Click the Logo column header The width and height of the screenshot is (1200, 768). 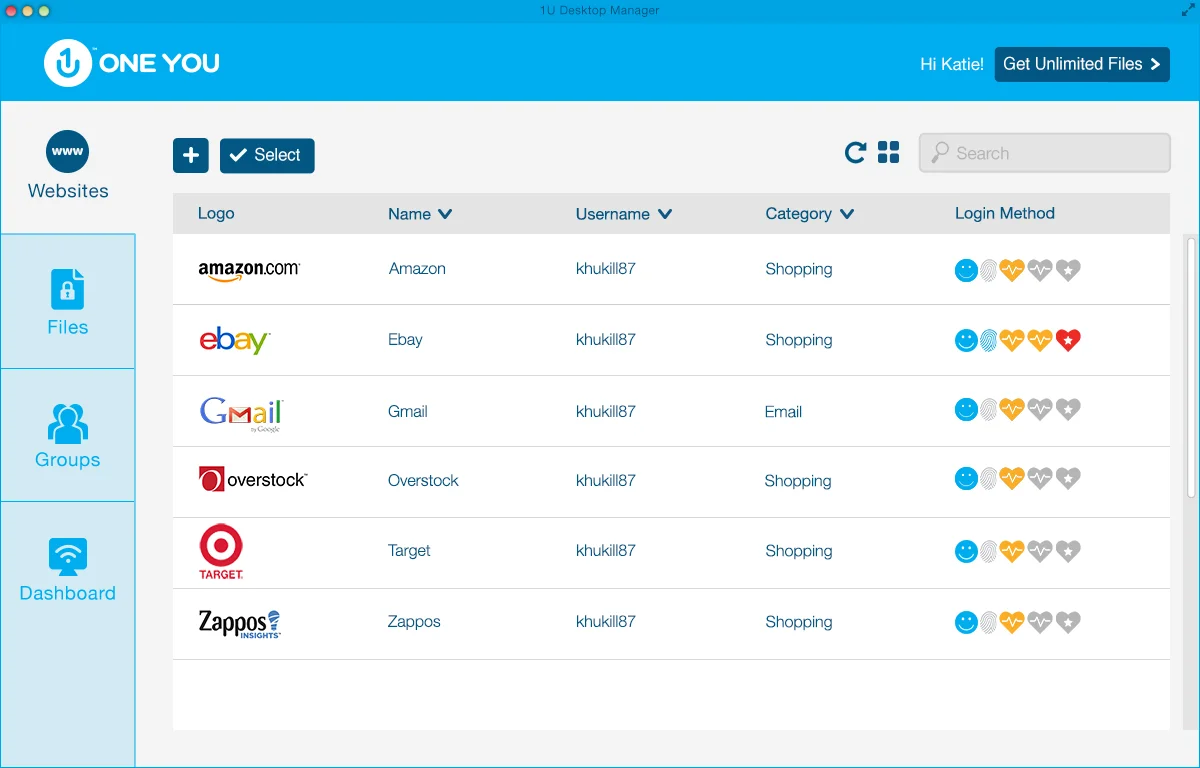coord(216,213)
